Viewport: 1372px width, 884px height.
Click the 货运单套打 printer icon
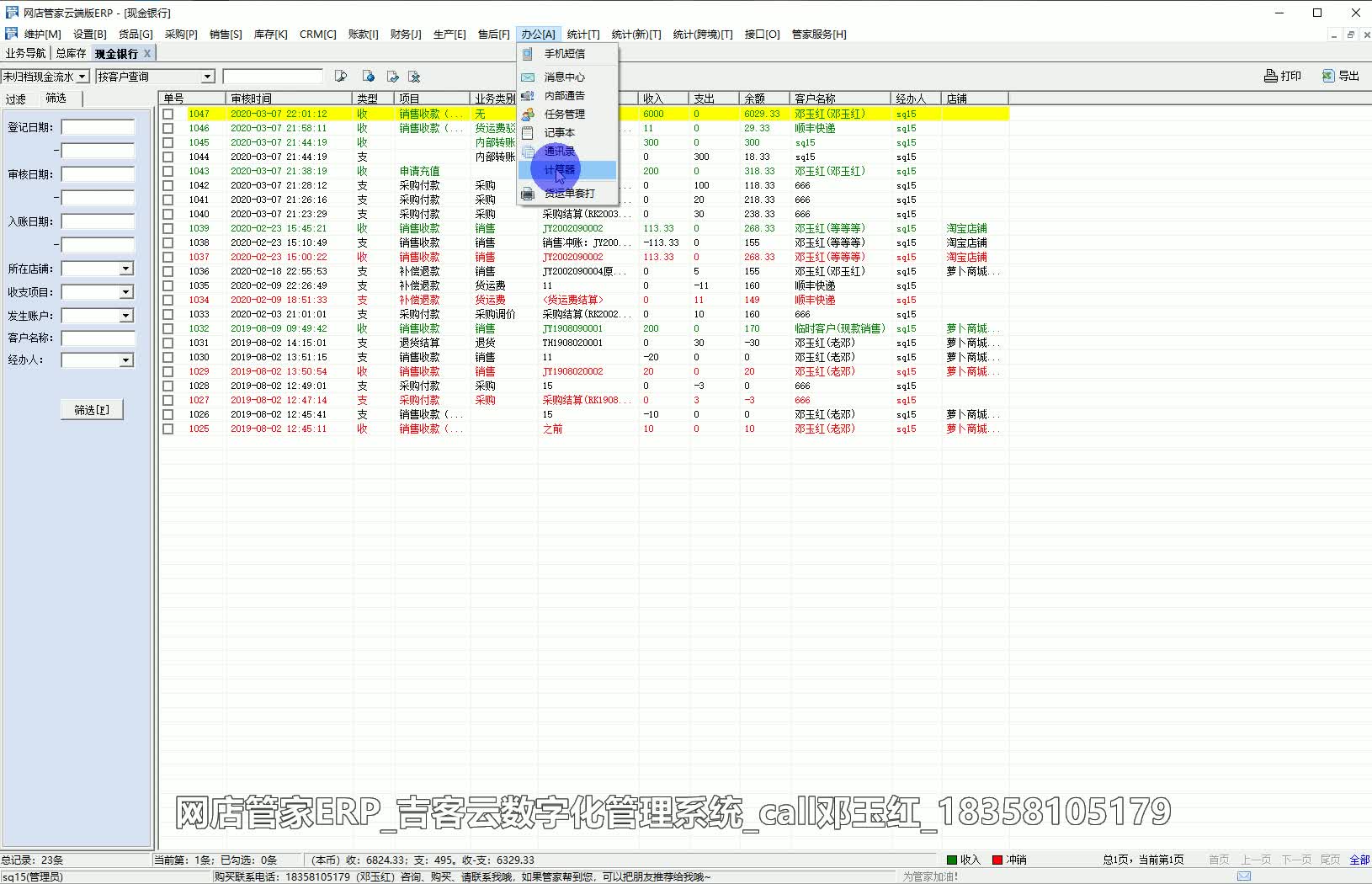tap(528, 194)
